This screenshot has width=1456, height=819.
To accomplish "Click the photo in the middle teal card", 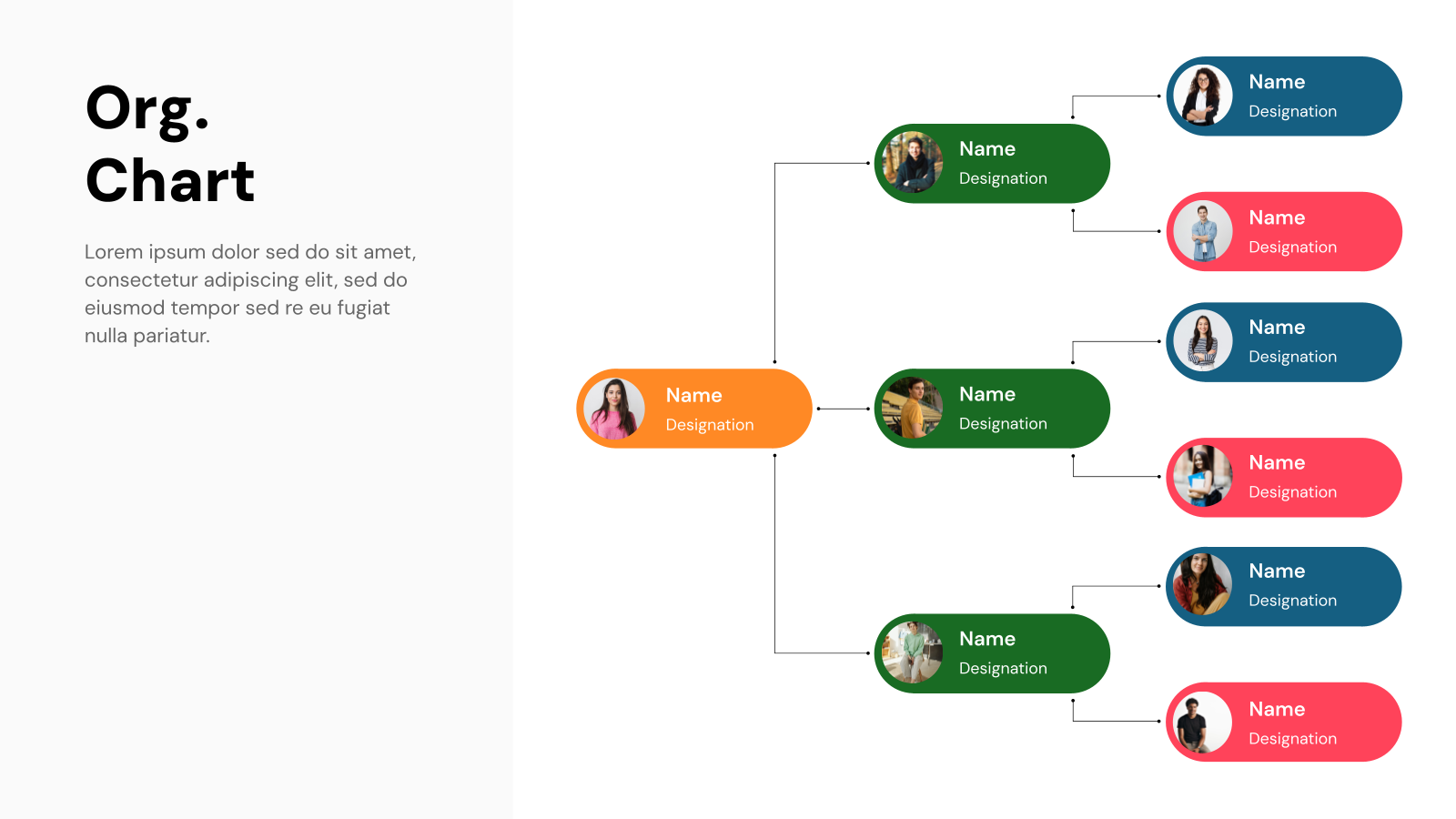I will 1202,341.
